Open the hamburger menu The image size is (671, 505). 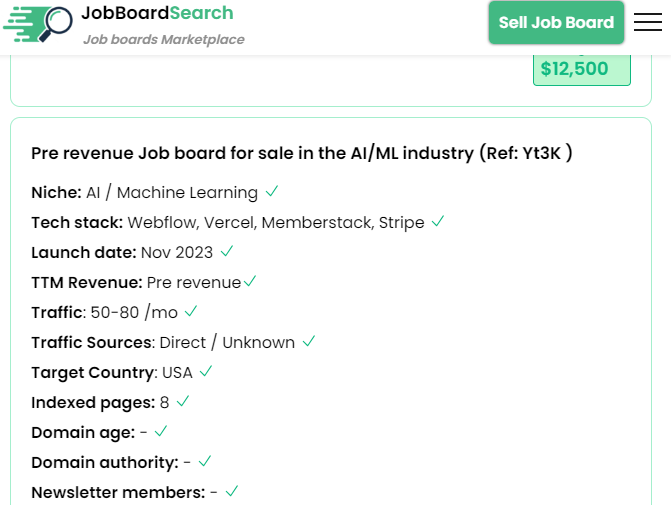pos(648,22)
